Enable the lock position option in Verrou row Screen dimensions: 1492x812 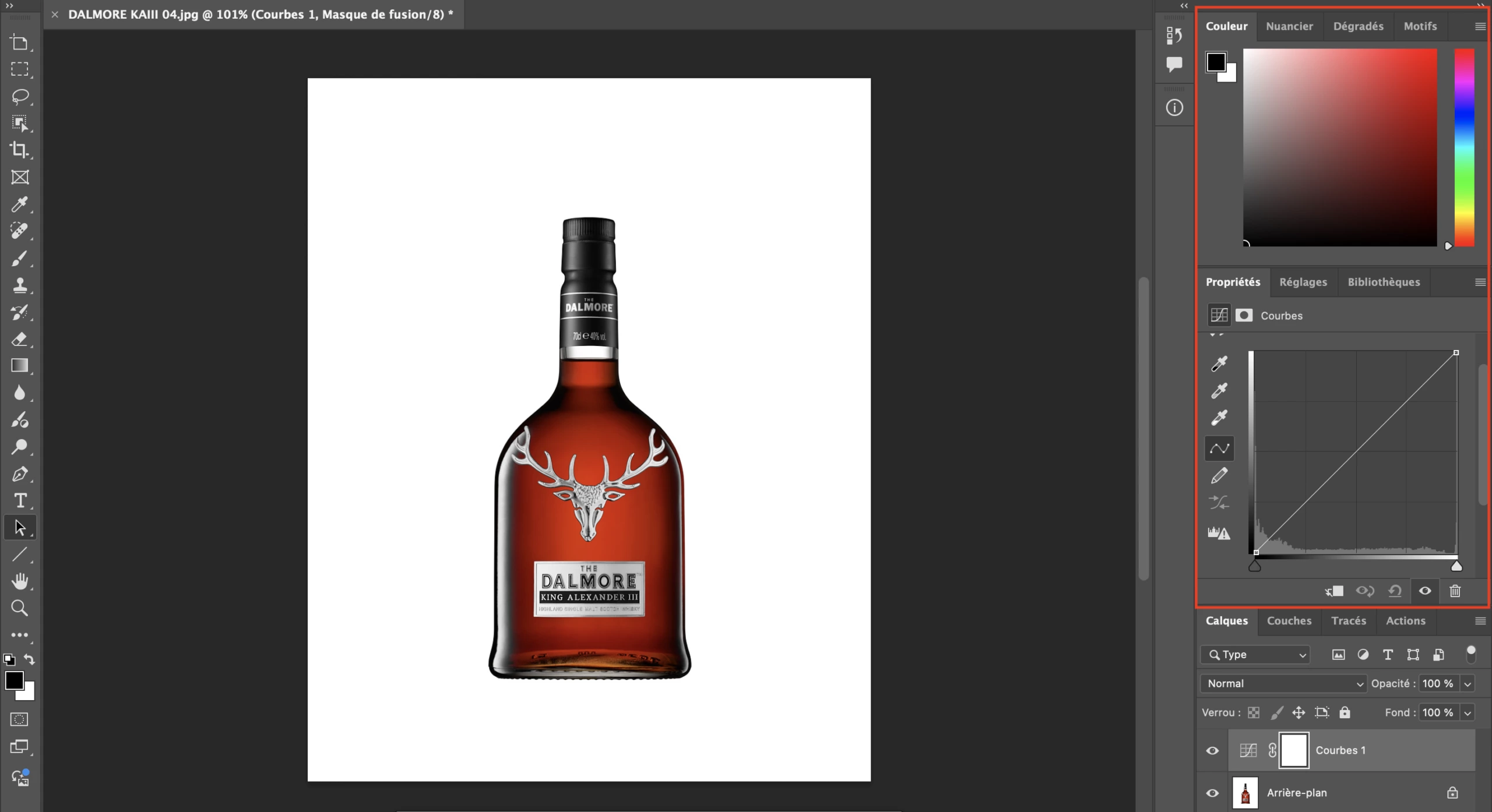[x=1299, y=712]
